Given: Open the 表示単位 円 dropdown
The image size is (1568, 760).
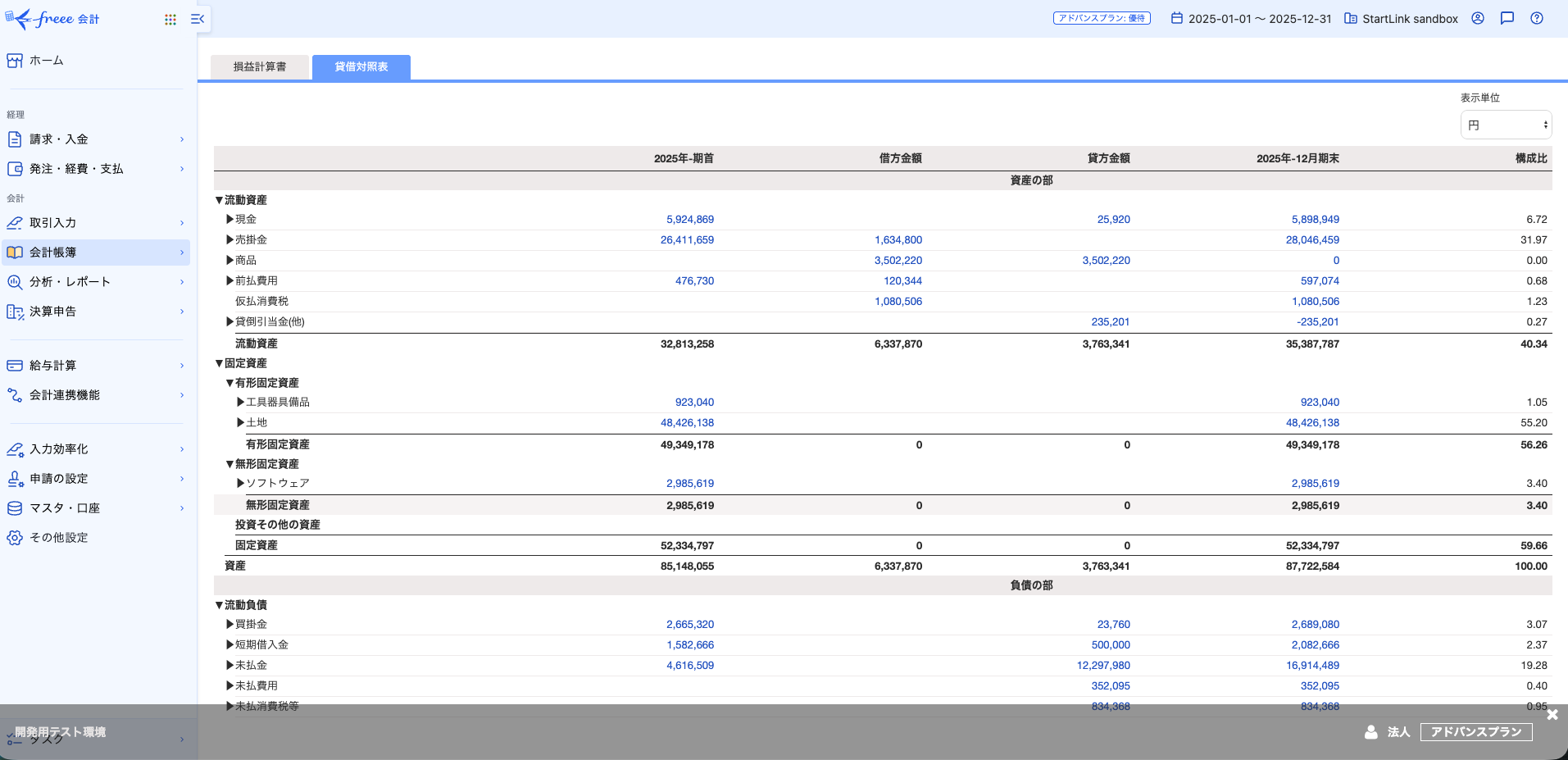Looking at the screenshot, I should (x=1507, y=125).
